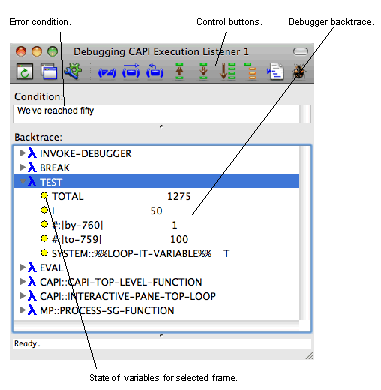Image resolution: width=381 pixels, height=390 pixels.
Task: Expand the CAPI::CAPI-TOP-LEVEL-FUNCTION frame
Action: [x=23, y=282]
